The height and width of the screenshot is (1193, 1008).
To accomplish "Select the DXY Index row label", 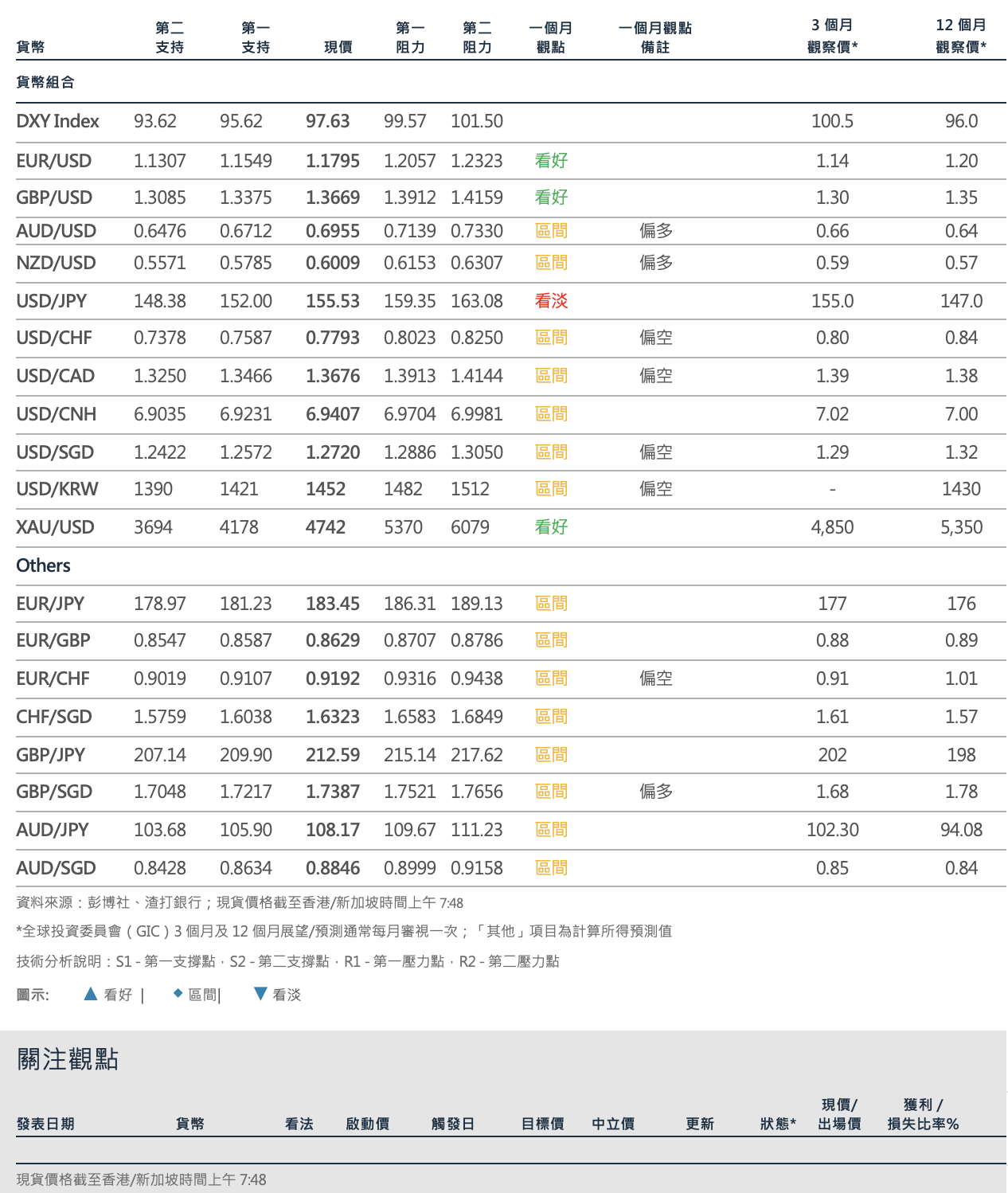I will 57,121.
